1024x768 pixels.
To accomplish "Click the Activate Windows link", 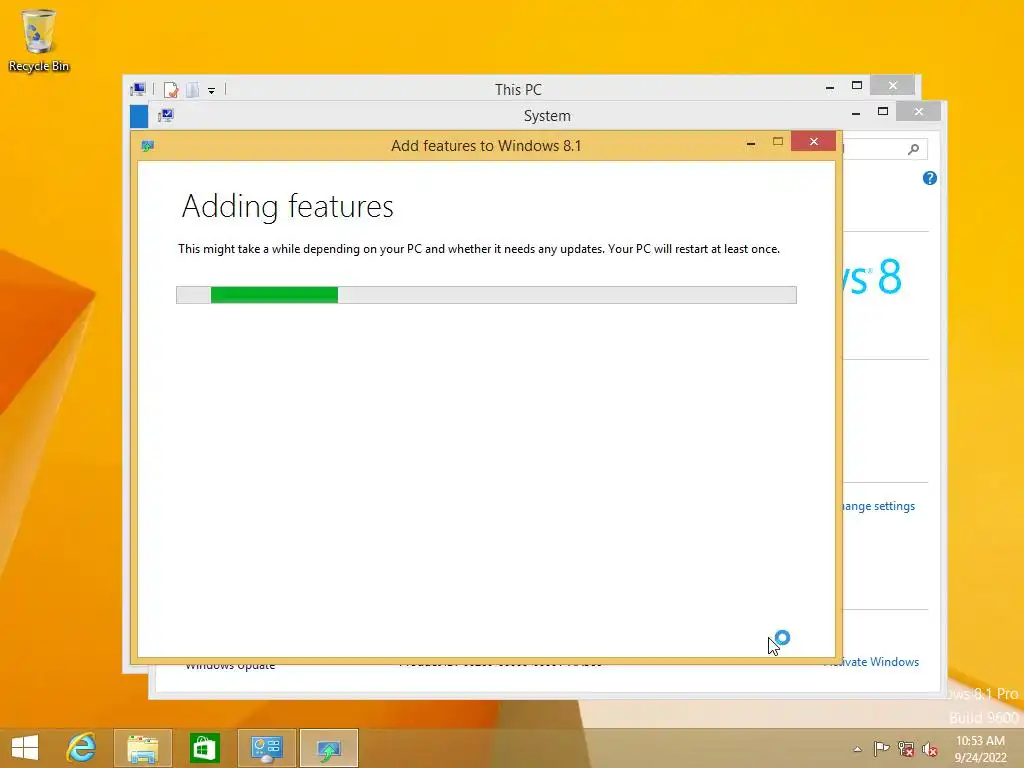I will (873, 662).
